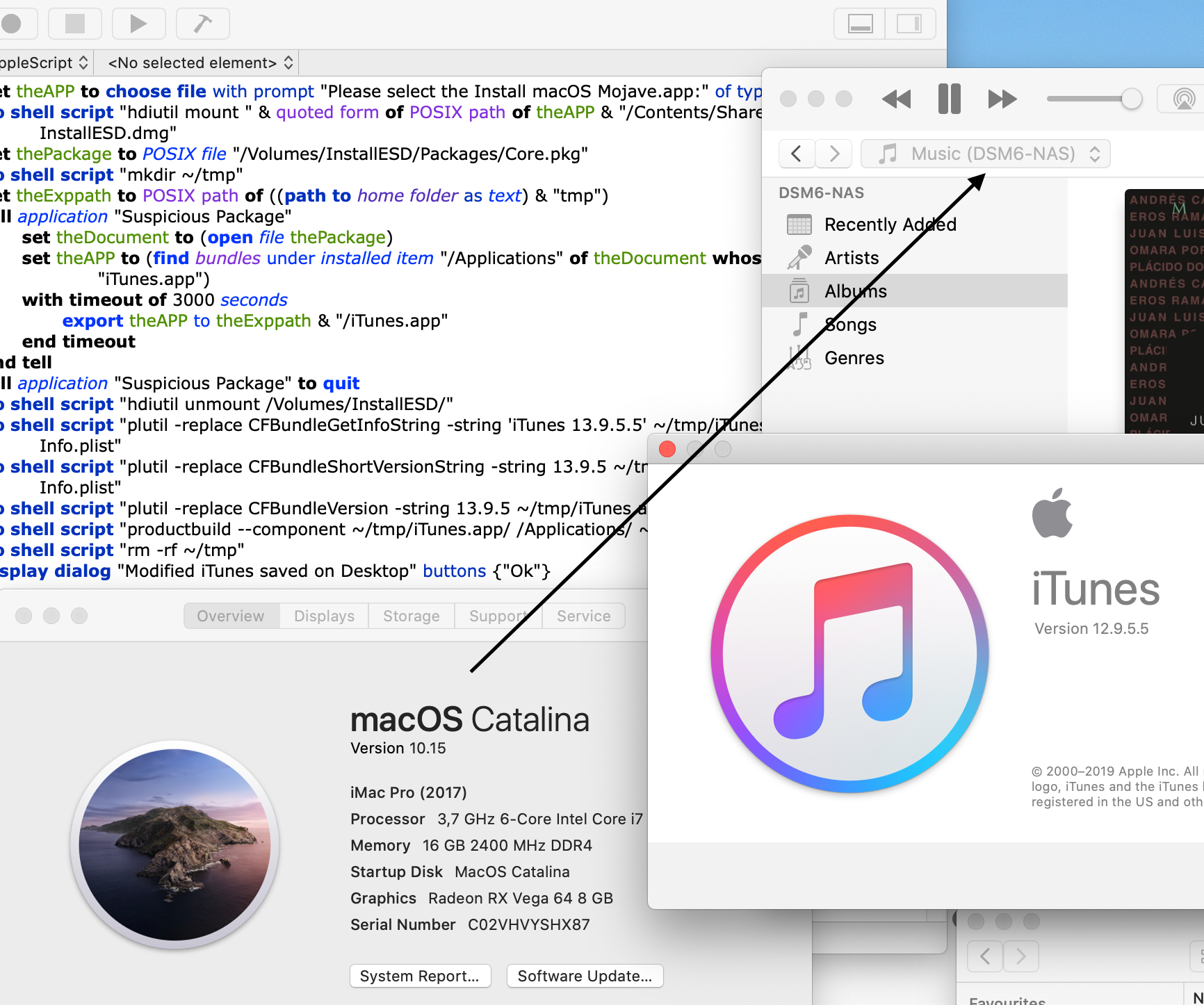Select Genres in iTunes sidebar
The image size is (1204, 1005).
pos(915,358)
